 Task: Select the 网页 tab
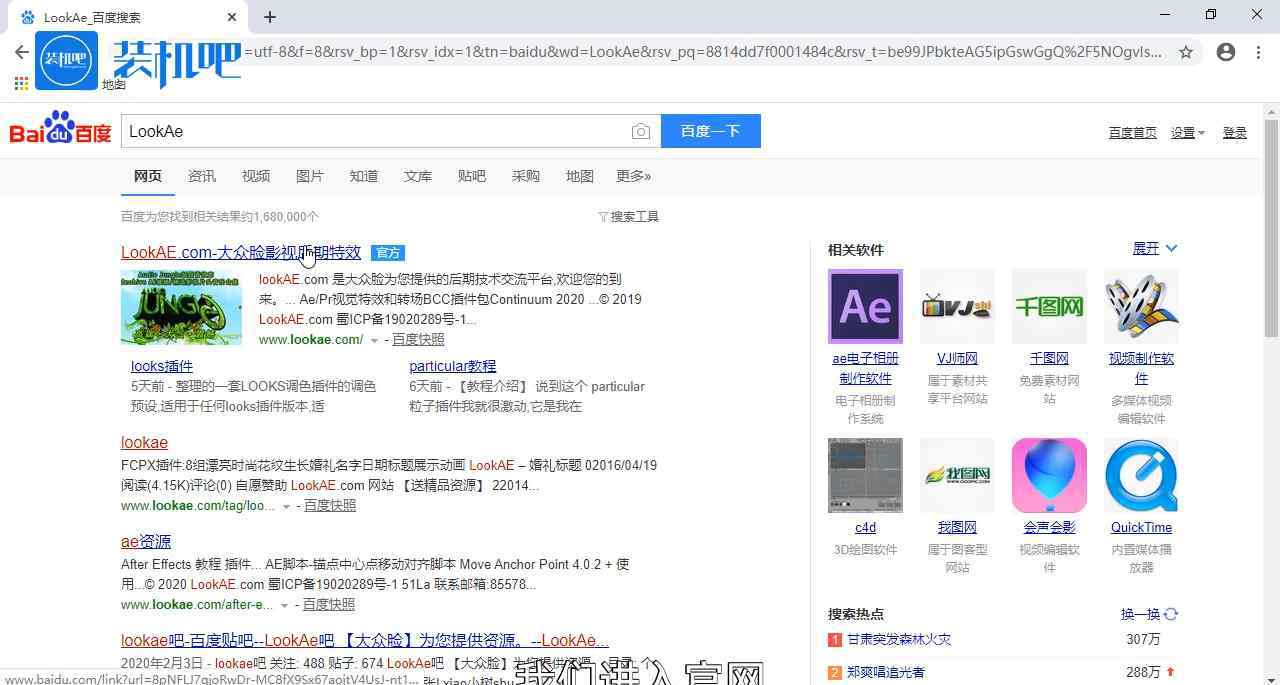click(x=148, y=176)
